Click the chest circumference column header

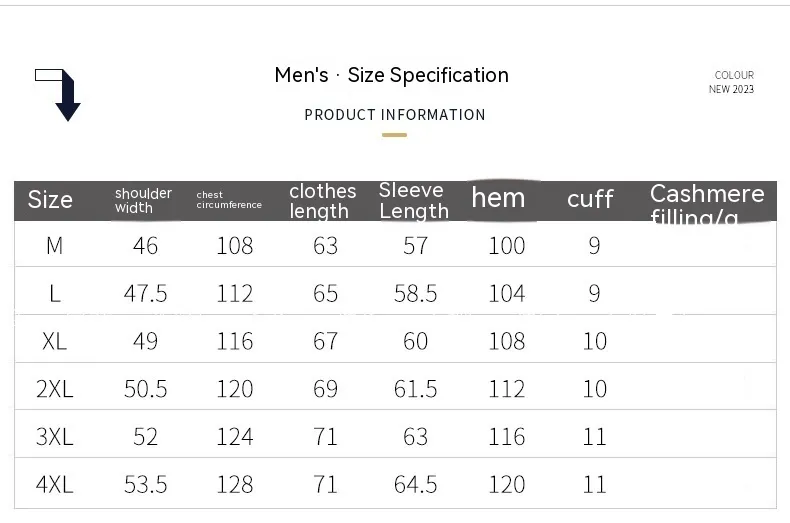pyautogui.click(x=229, y=200)
